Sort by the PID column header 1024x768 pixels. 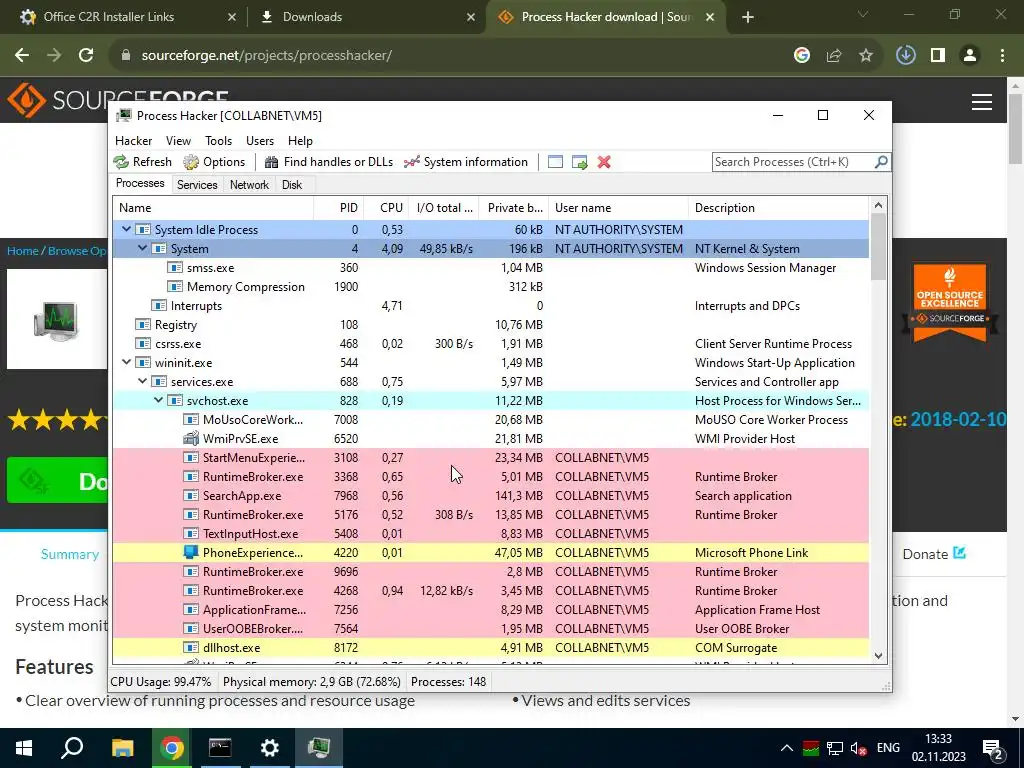pos(338,208)
